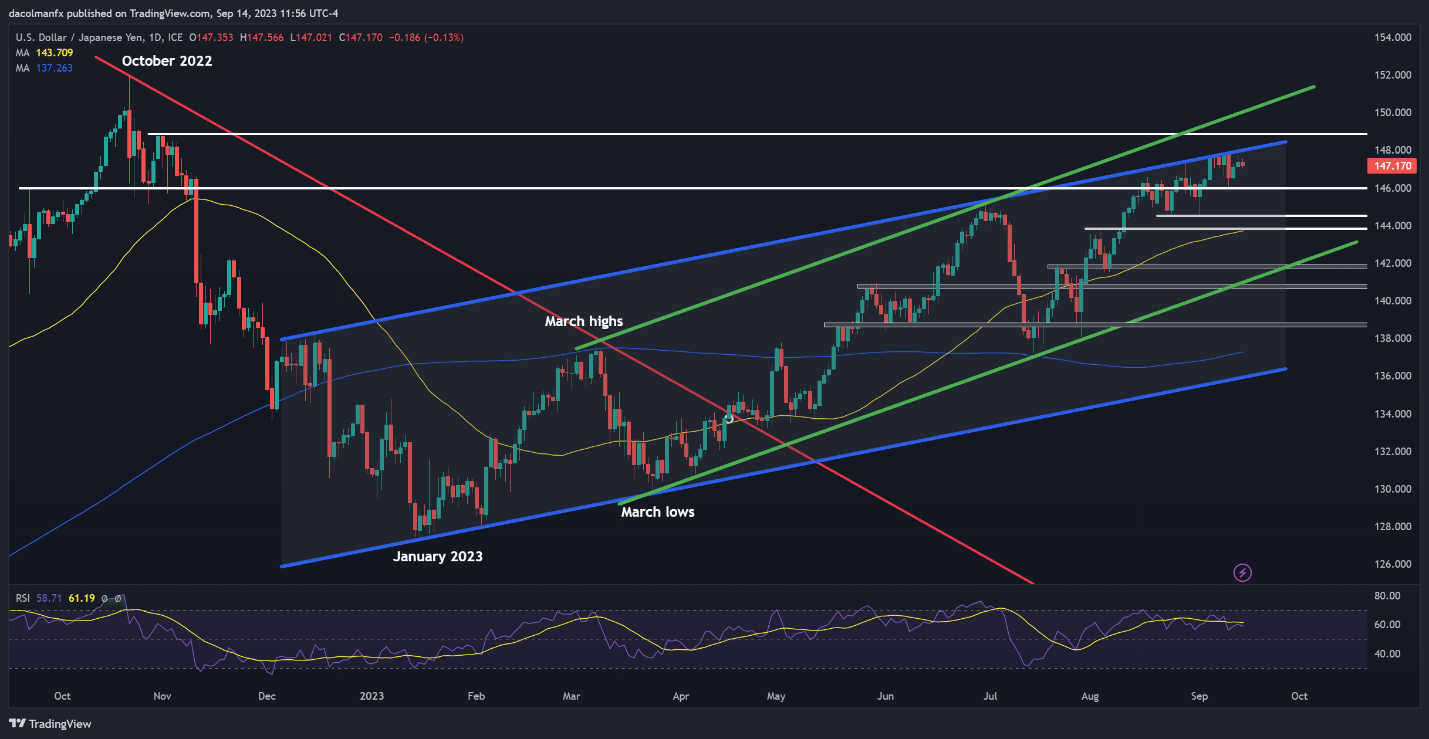Click the January 2023 annotation
The height and width of the screenshot is (739, 1429).
point(438,556)
